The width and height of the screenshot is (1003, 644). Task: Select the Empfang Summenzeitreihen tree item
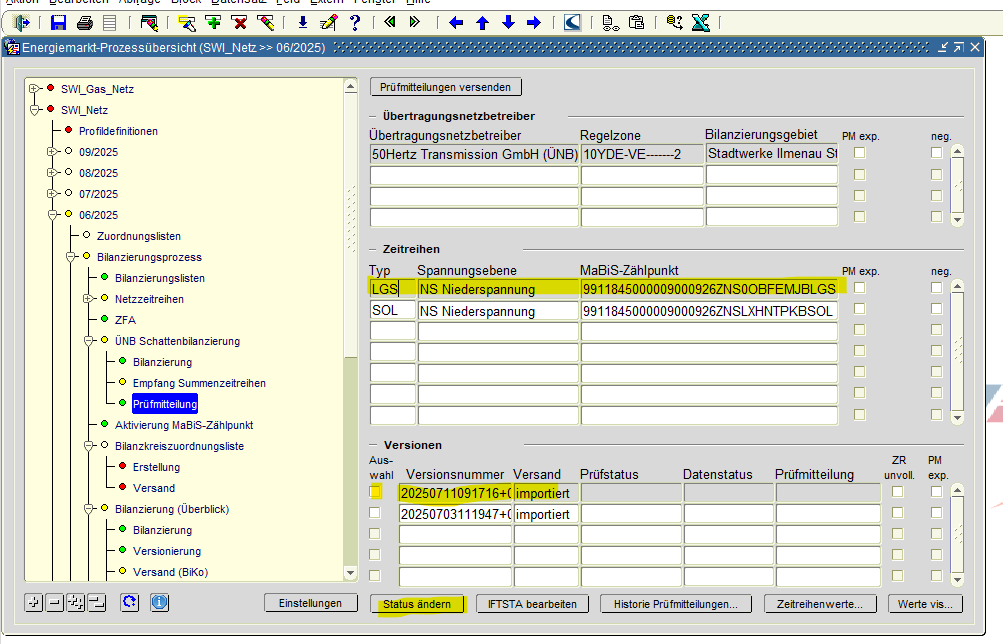point(199,383)
